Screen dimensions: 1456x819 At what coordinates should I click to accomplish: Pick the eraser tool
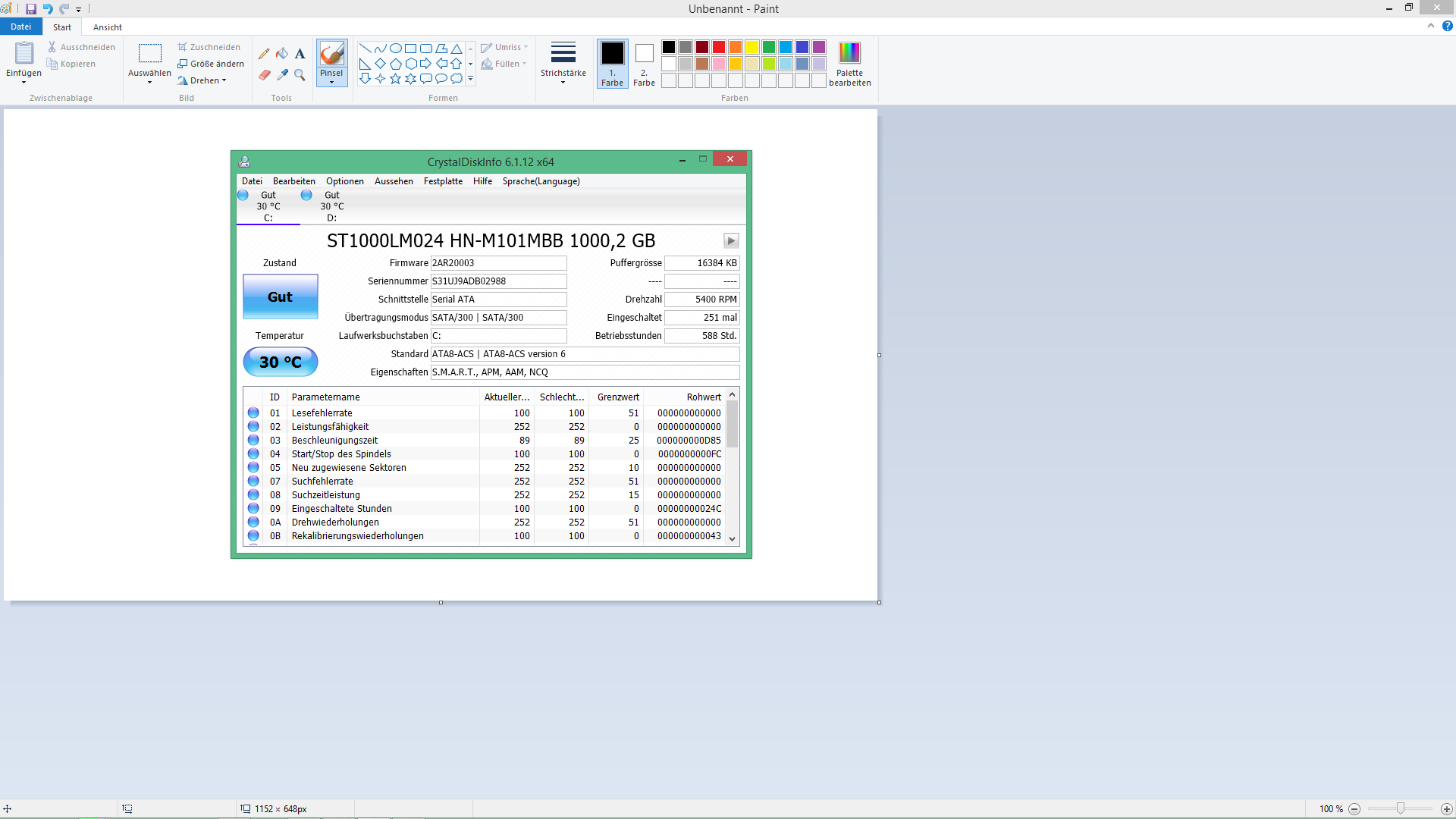[264, 75]
